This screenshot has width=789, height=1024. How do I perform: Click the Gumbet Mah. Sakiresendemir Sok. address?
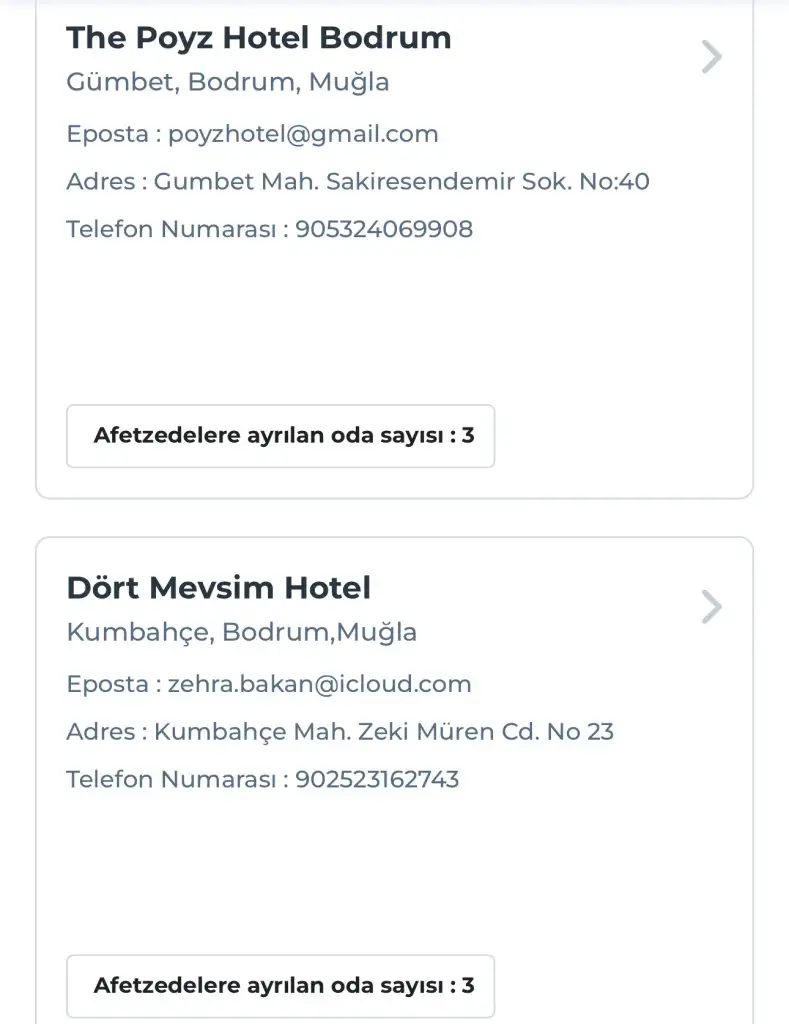coord(402,182)
